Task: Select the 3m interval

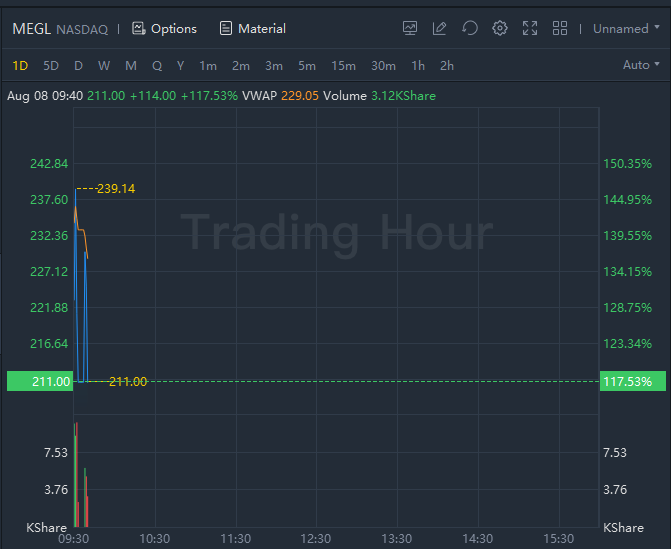Action: pyautogui.click(x=274, y=65)
